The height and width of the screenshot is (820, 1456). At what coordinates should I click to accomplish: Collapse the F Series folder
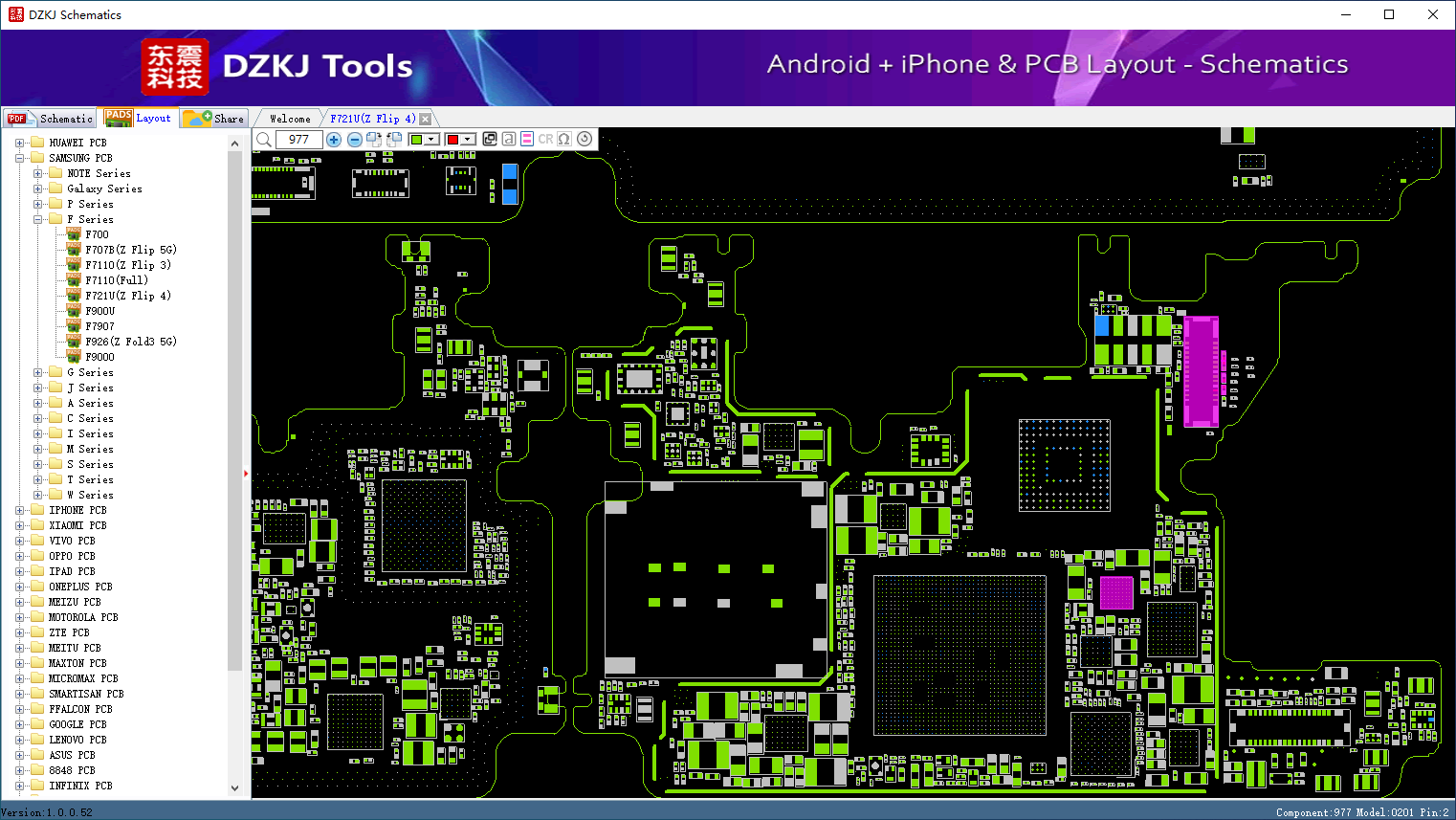pos(38,219)
